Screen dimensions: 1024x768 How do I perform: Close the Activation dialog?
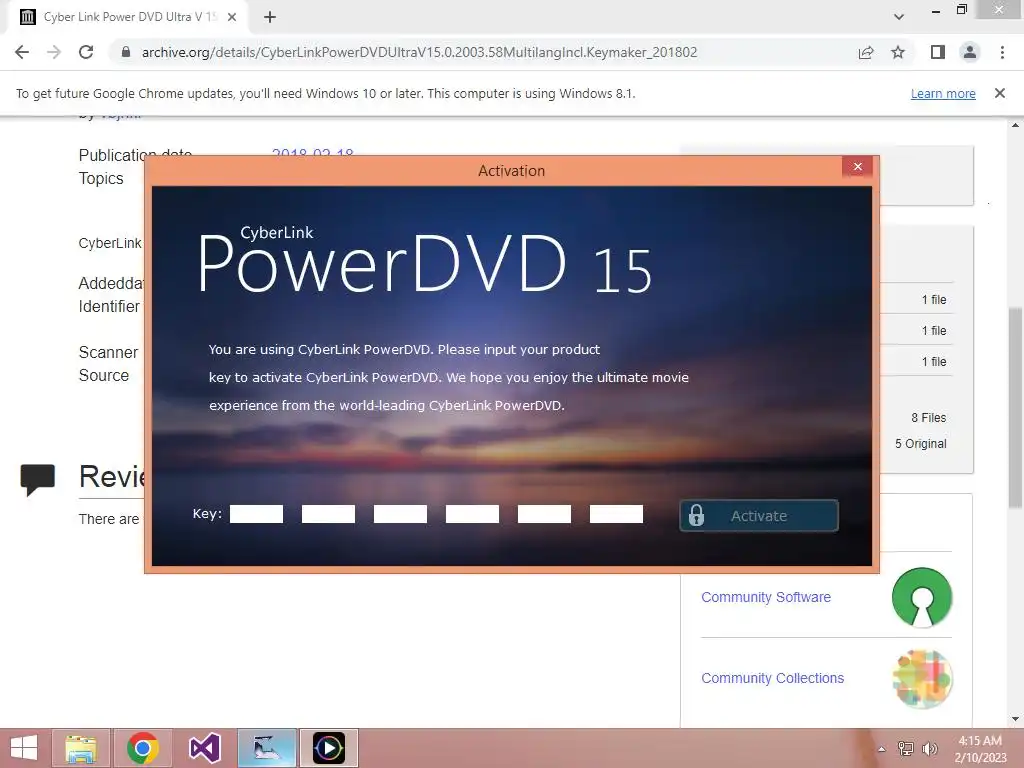point(857,167)
